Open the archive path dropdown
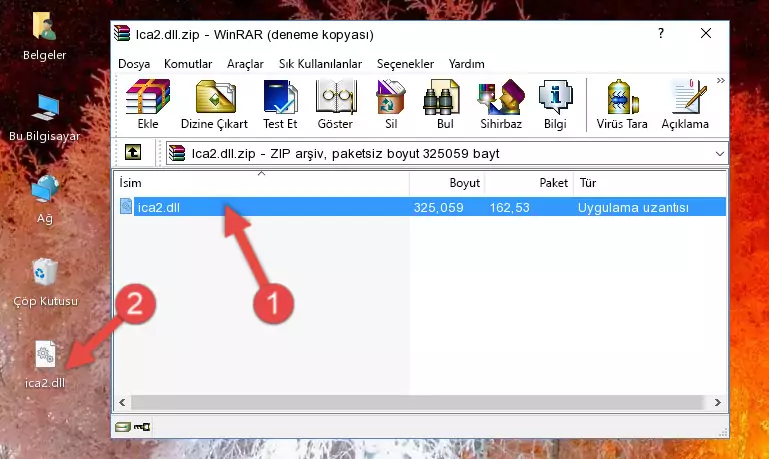 point(719,153)
